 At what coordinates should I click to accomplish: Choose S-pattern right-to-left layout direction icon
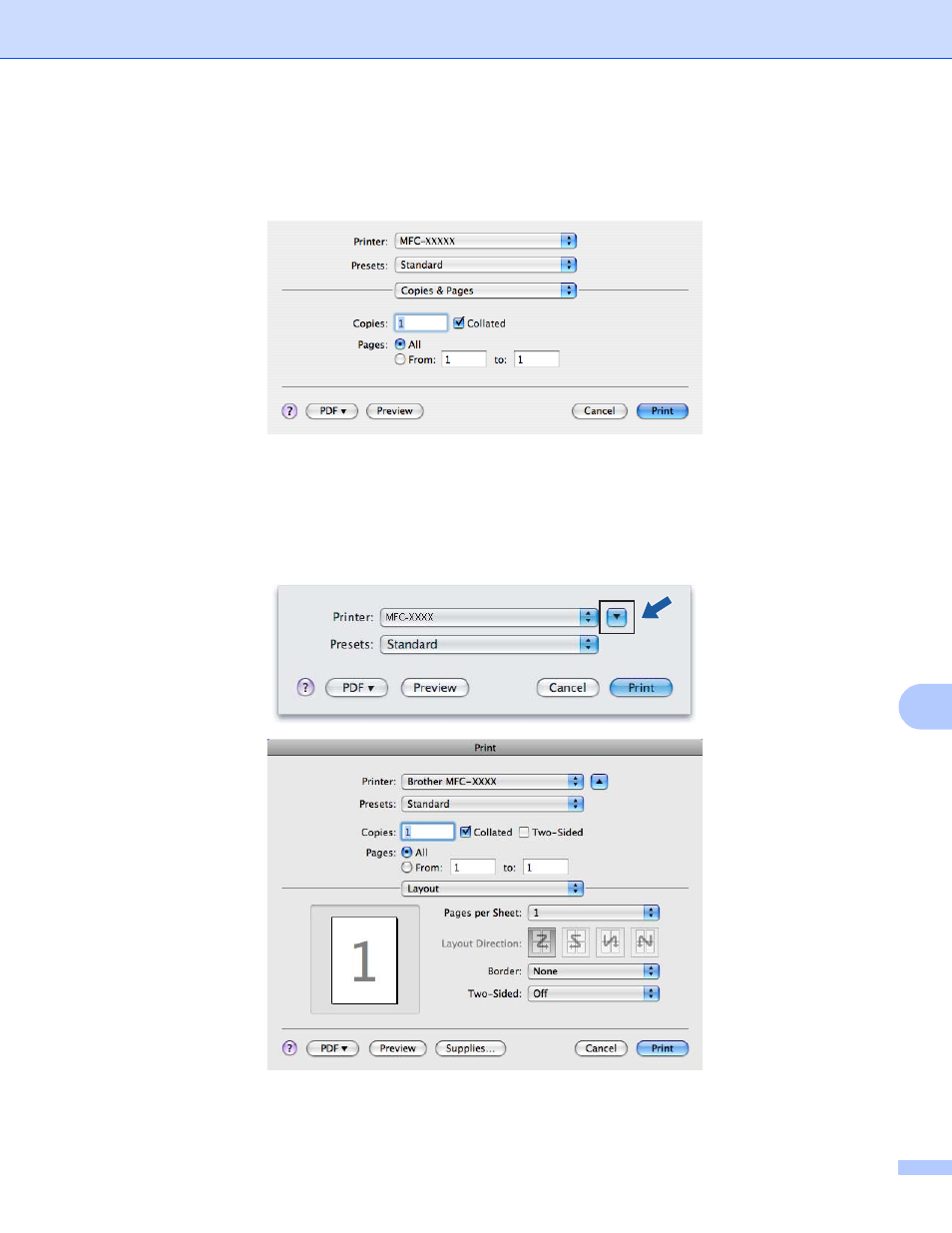click(576, 942)
